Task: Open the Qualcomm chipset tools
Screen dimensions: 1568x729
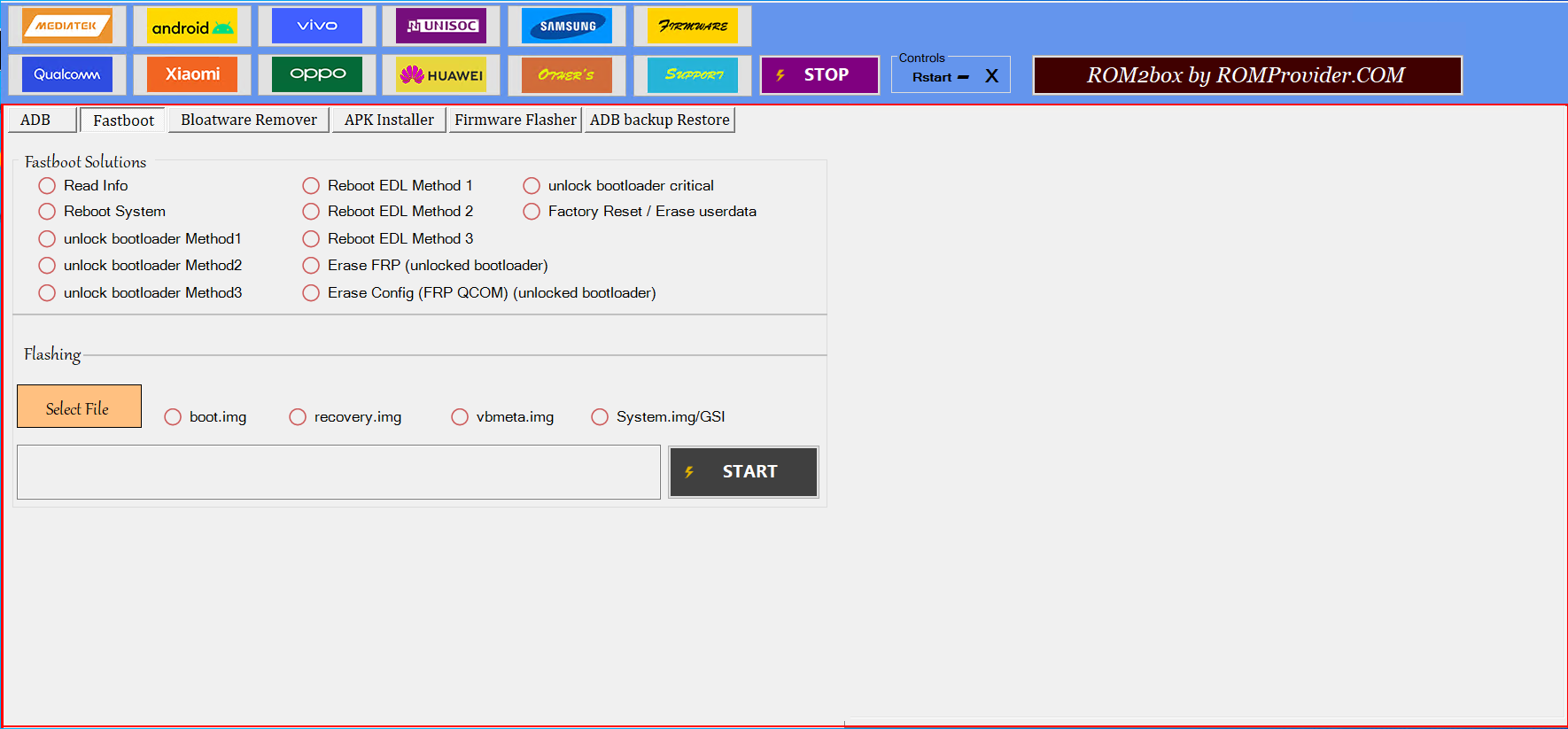Action: point(67,74)
